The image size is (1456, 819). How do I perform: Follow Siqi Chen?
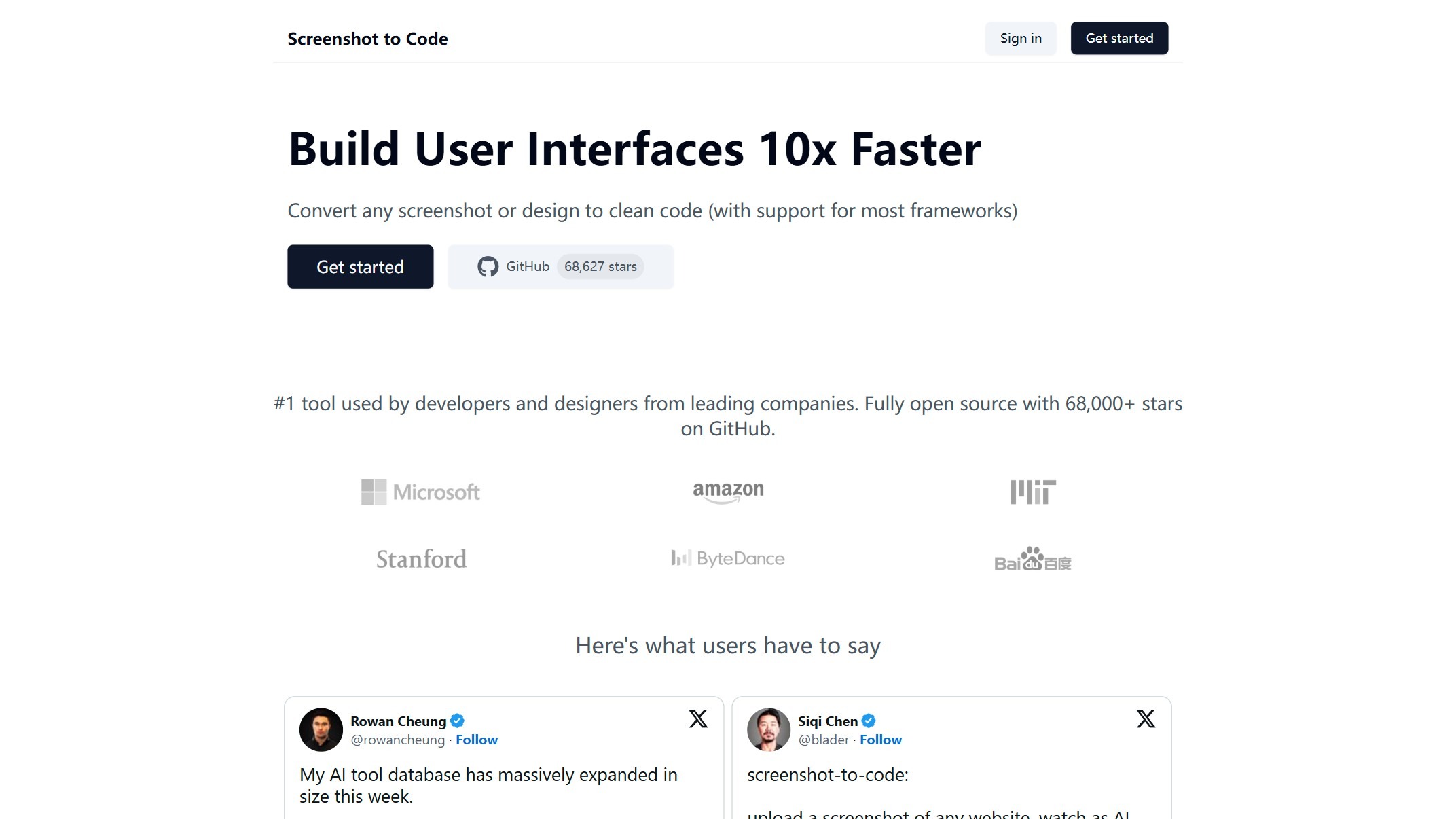click(x=880, y=740)
